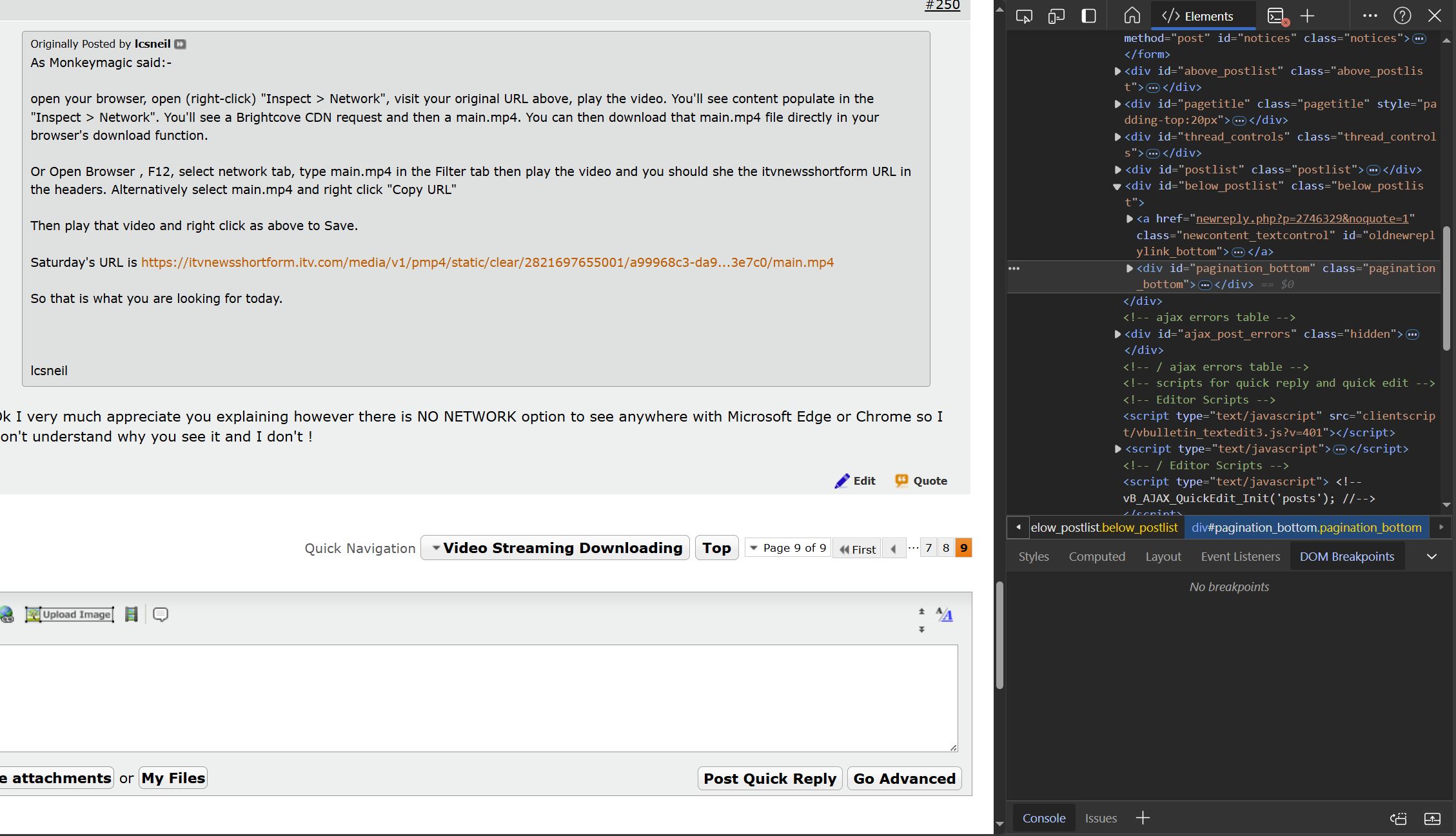Viewport: 1456px width, 836px height.
Task: Open My Files button
Action: (x=173, y=778)
